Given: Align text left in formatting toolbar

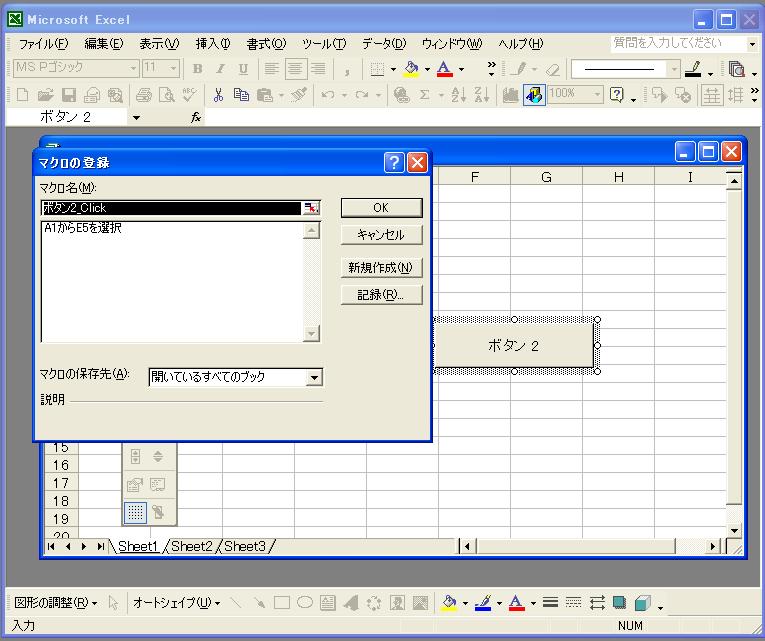Looking at the screenshot, I should (271, 69).
